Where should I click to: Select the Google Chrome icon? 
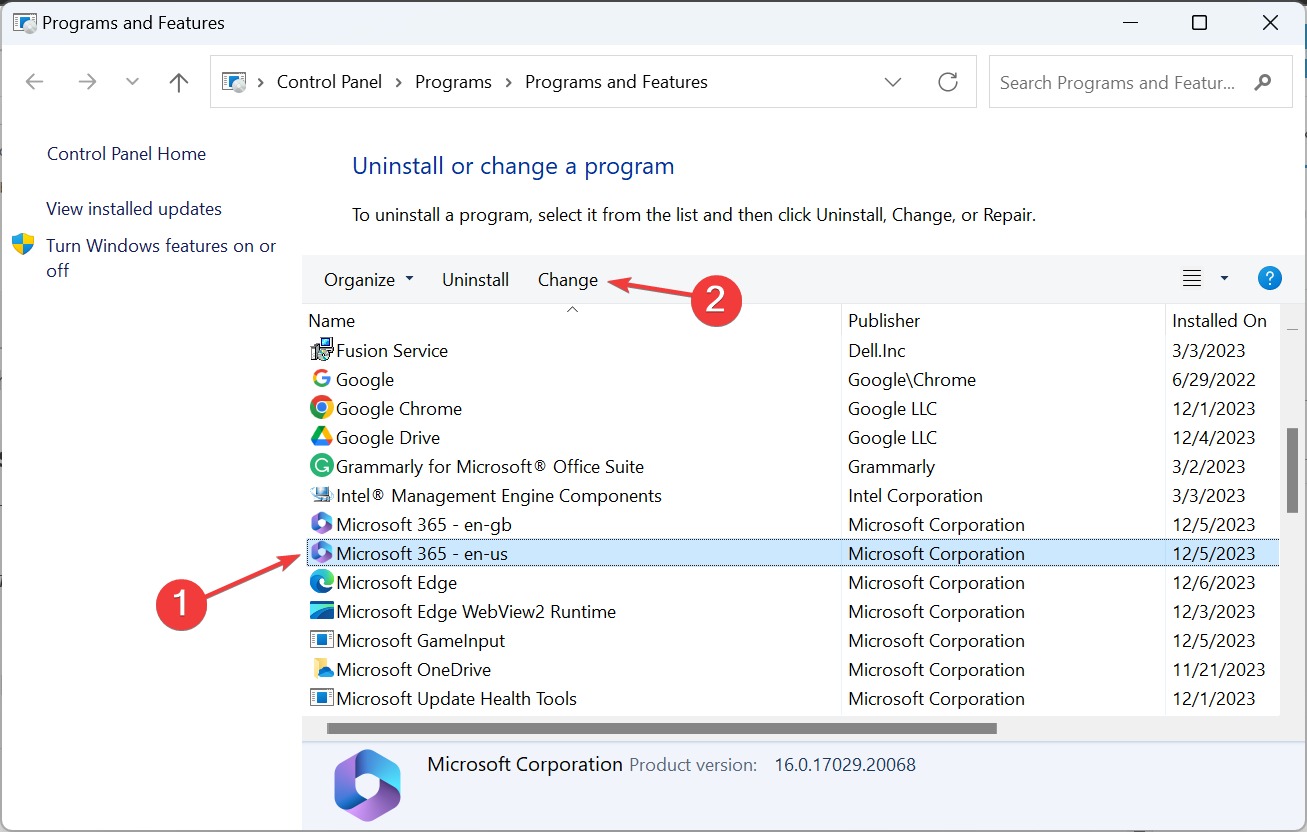click(x=322, y=408)
